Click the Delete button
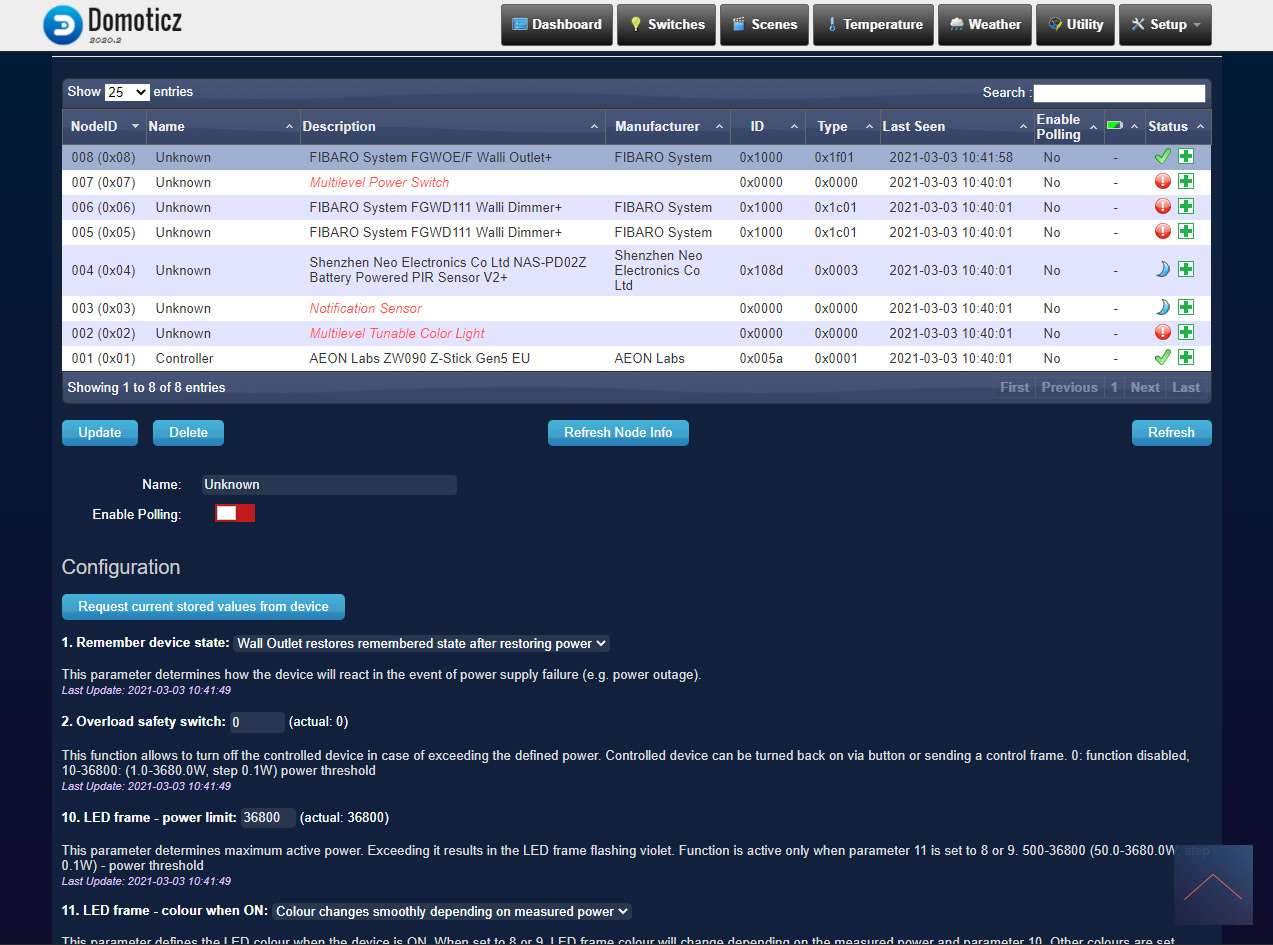Viewport: 1273px width, 945px height. (x=188, y=432)
